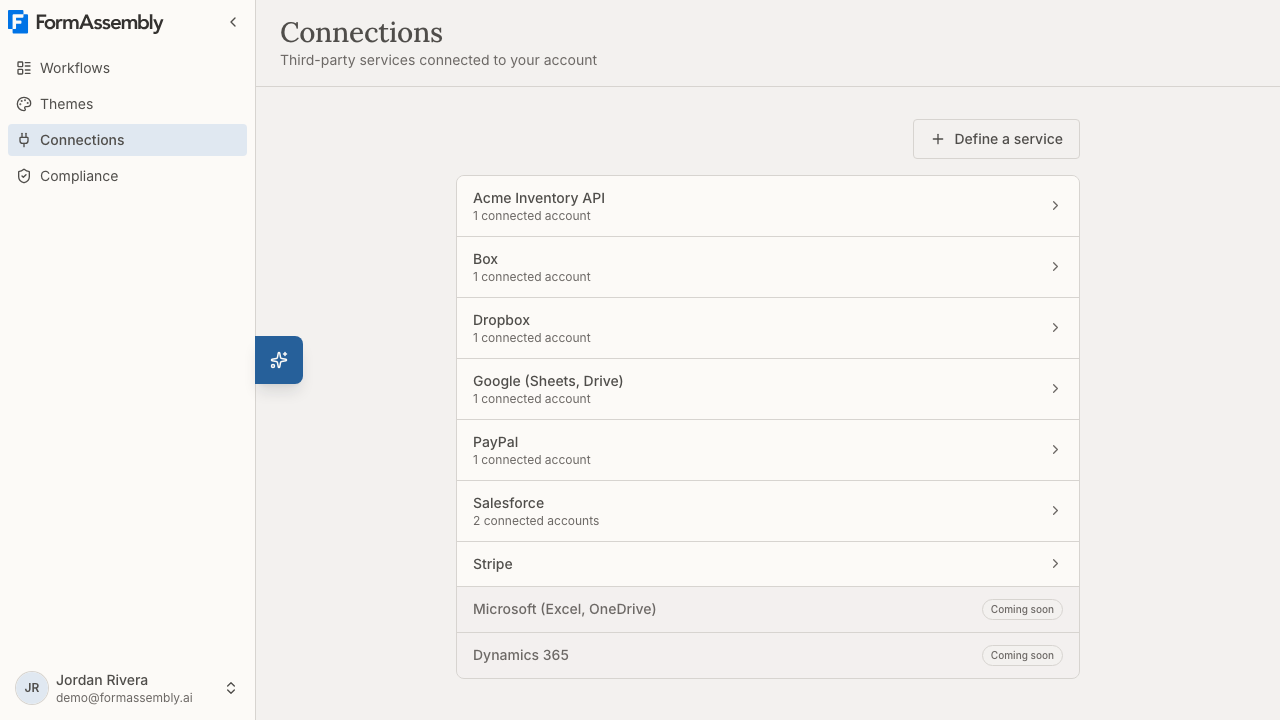Click the JR user avatar
The image size is (1280, 720).
[32, 688]
